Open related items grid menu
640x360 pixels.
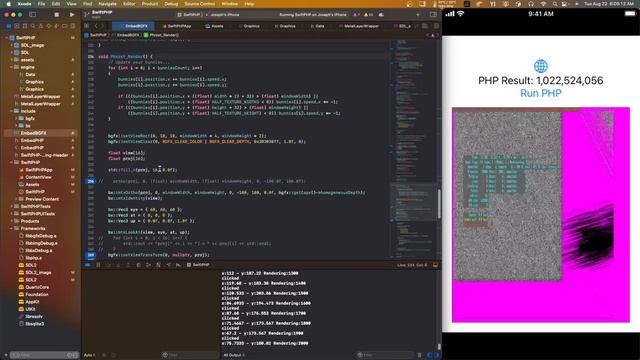coord(87,26)
